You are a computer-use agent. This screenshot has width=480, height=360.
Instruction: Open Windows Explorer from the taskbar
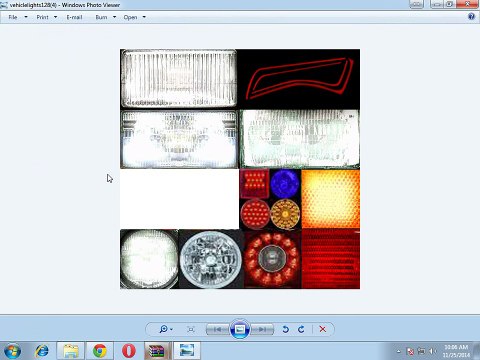pyautogui.click(x=71, y=351)
